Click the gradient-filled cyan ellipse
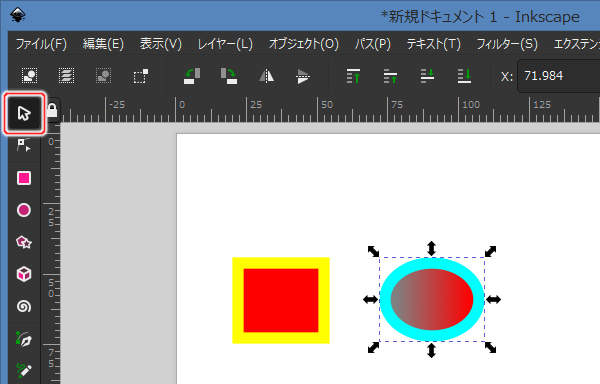600x384 pixels. pos(432,299)
